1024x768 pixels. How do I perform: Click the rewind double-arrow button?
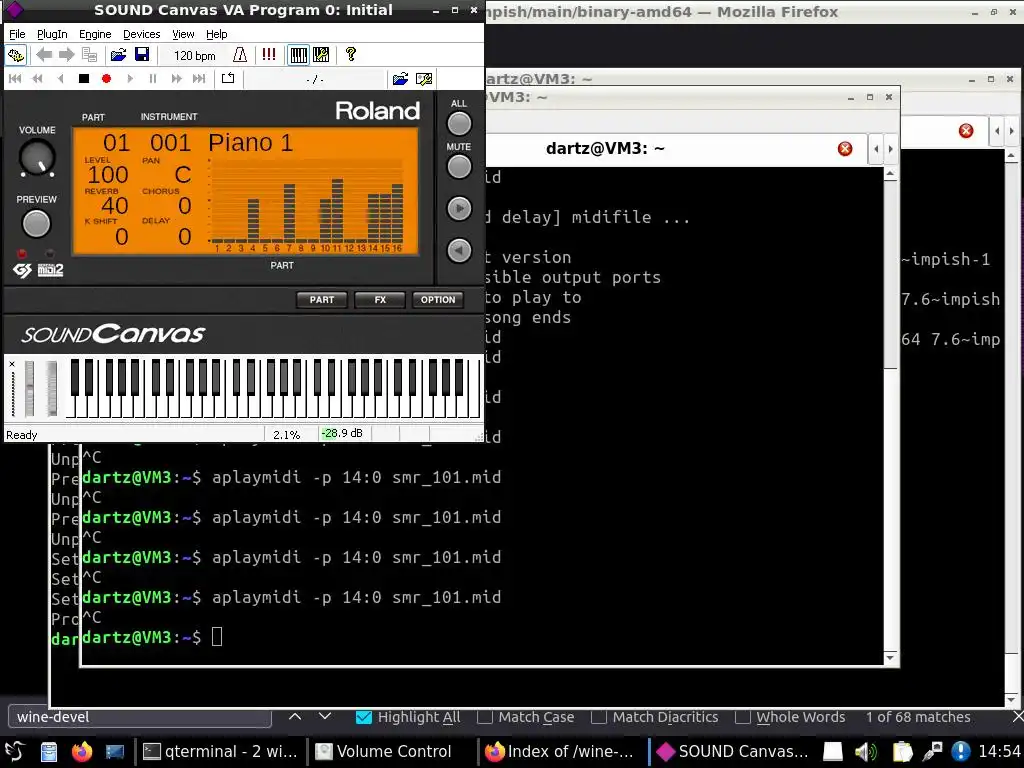tap(38, 79)
